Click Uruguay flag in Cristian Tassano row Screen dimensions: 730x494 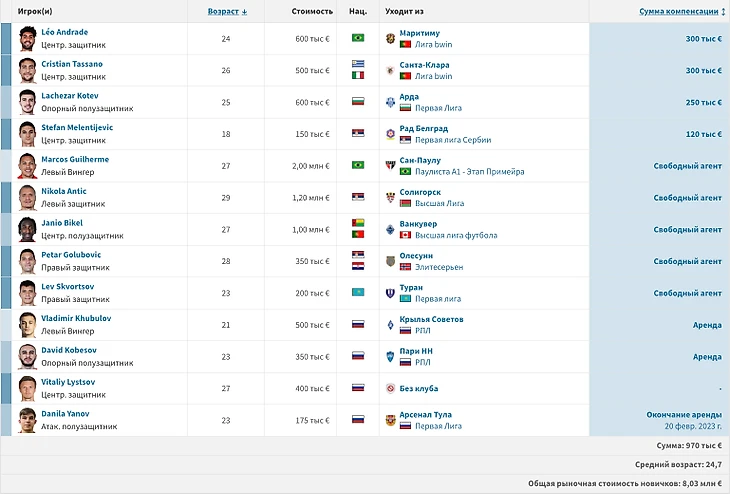[358, 64]
